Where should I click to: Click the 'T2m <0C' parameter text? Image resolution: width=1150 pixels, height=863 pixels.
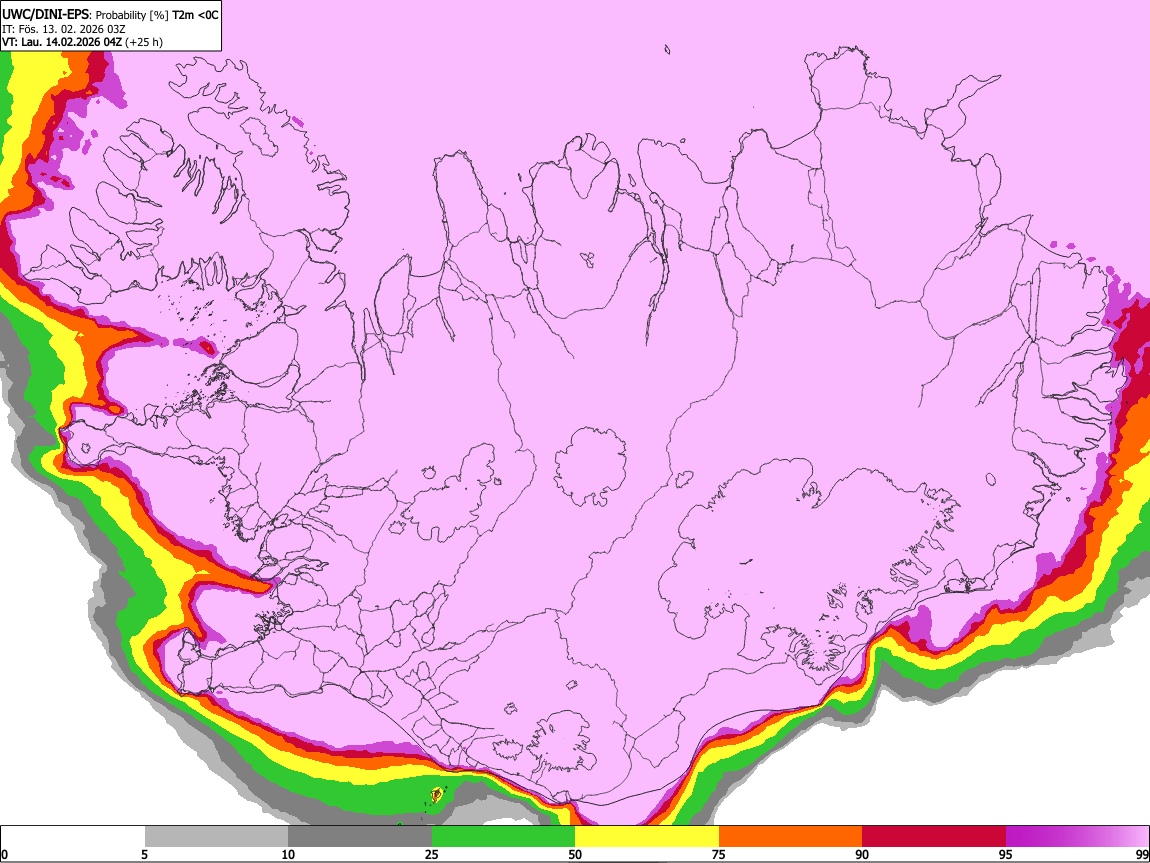(196, 15)
